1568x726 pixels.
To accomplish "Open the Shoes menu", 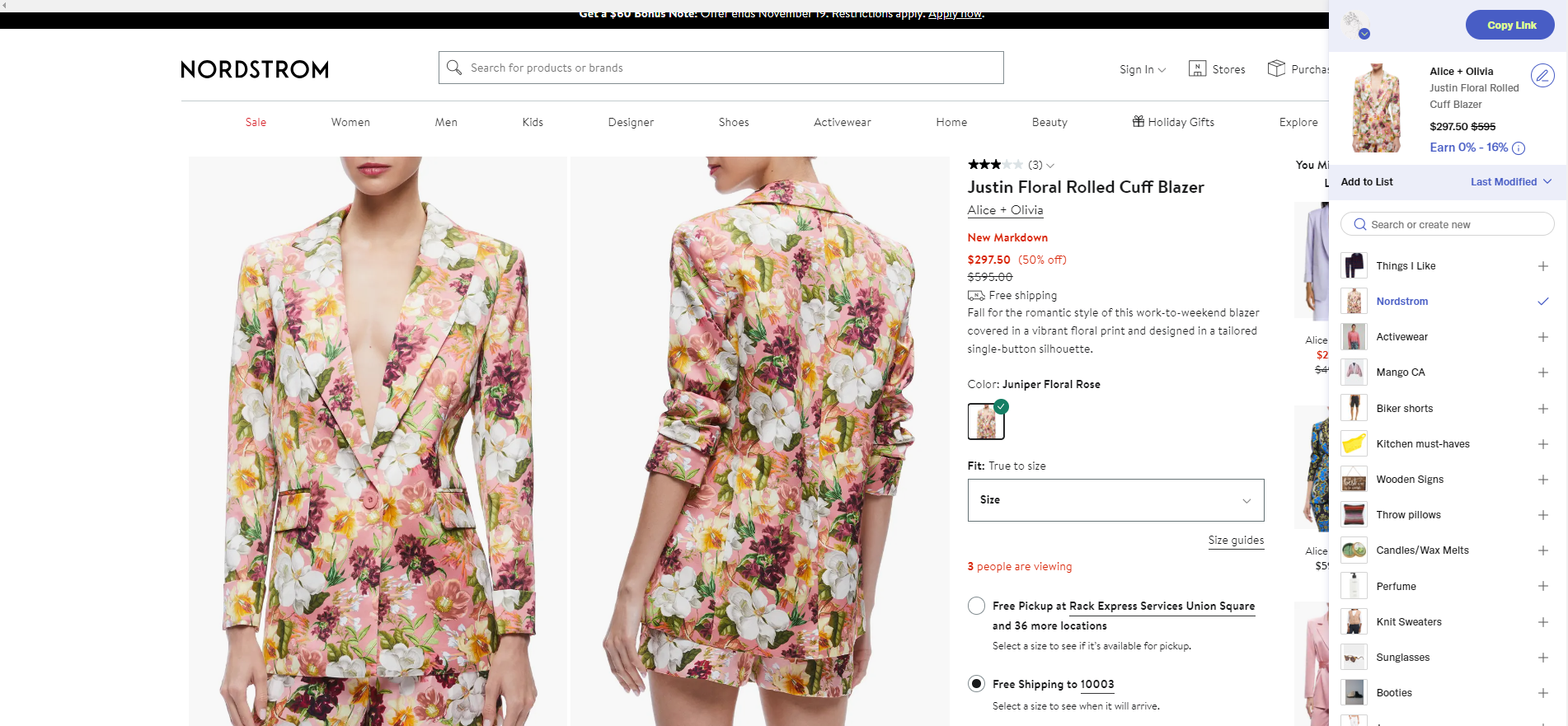I will point(734,122).
